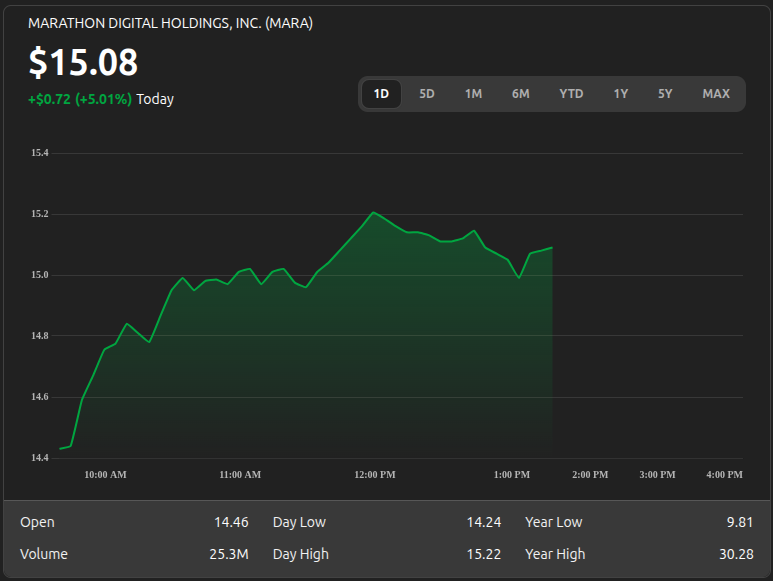773x581 pixels.
Task: Switch chart to 1M range
Action: 473,94
